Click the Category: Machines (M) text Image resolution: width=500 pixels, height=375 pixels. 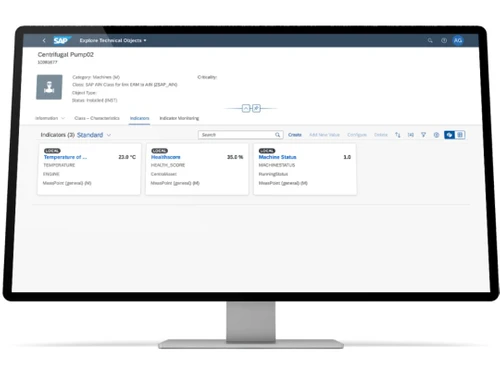tap(96, 77)
